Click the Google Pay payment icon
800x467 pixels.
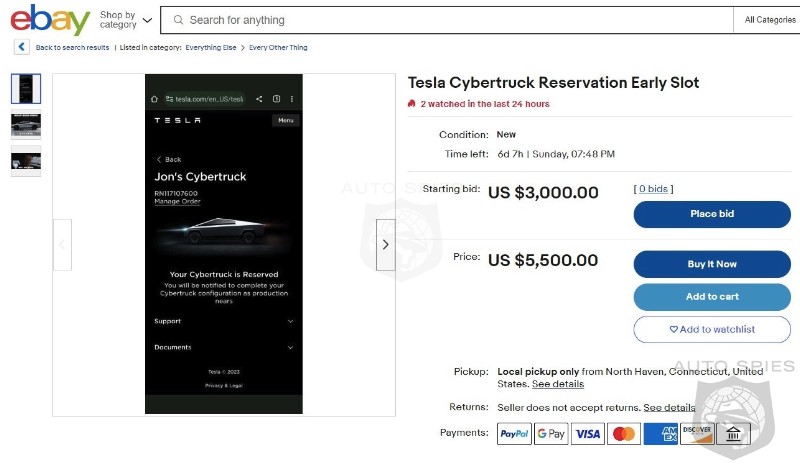click(x=551, y=433)
